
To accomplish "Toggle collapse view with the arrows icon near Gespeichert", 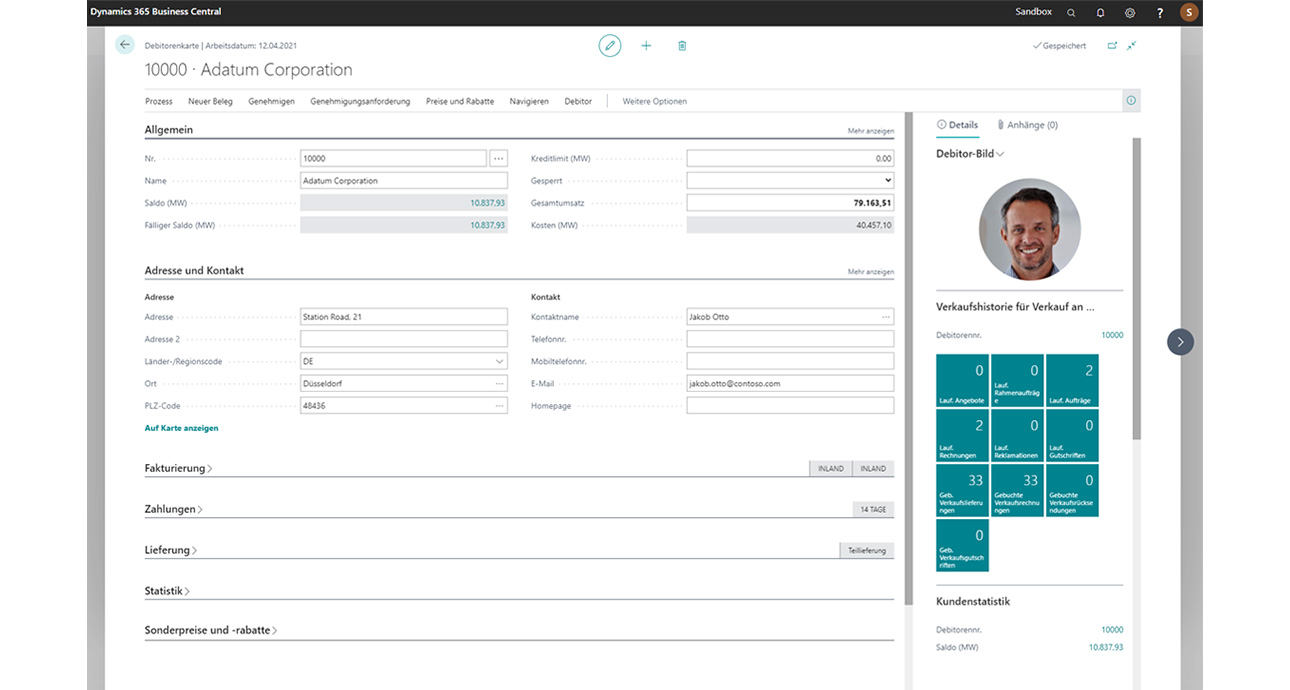I will [x=1131, y=45].
